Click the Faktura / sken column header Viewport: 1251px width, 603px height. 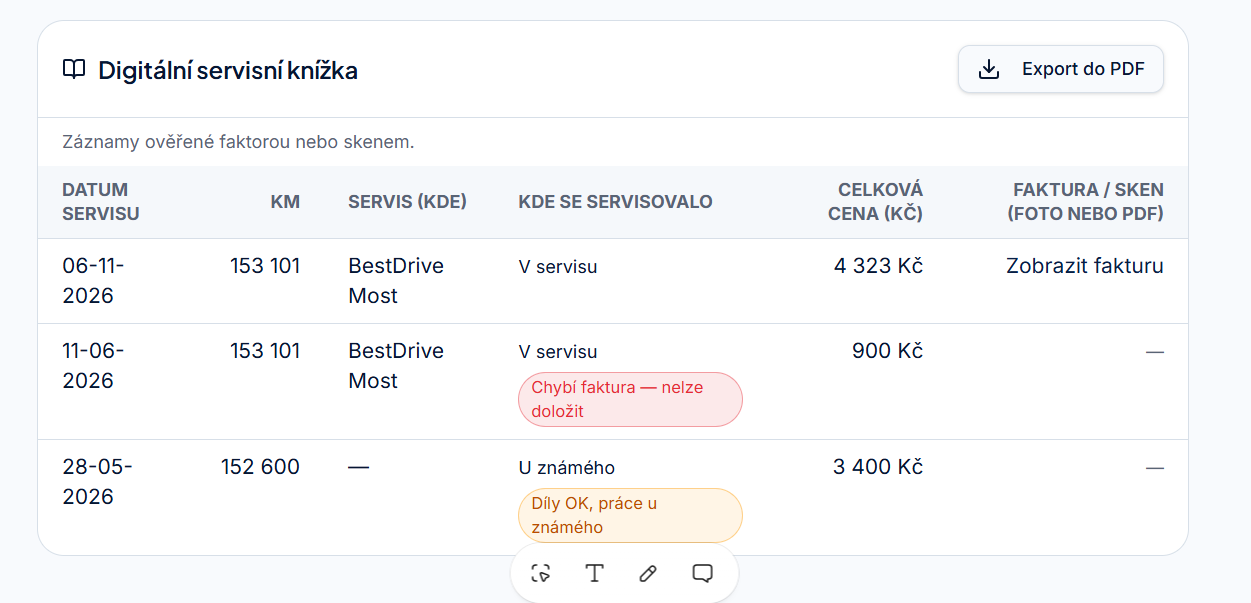pos(1086,202)
